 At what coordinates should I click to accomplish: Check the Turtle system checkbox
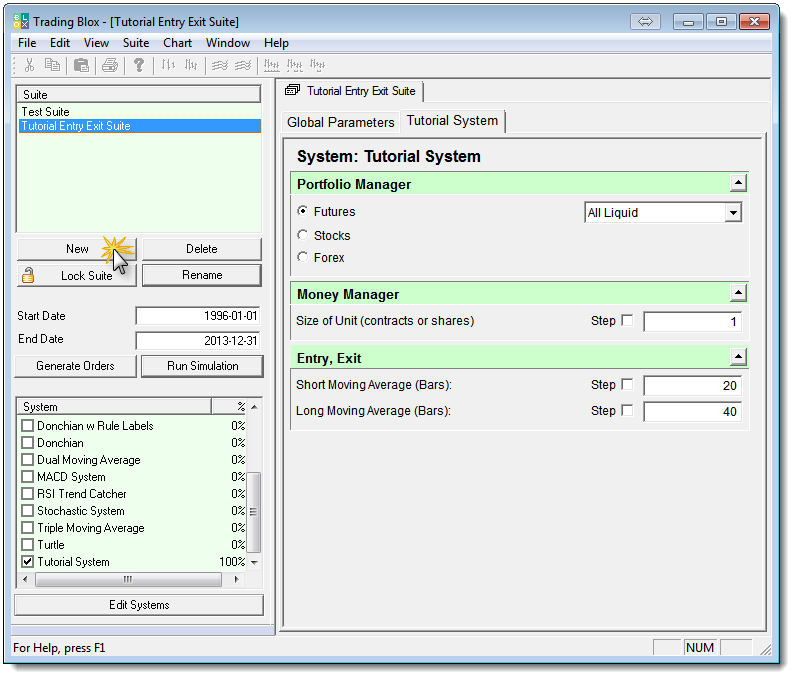tap(28, 545)
